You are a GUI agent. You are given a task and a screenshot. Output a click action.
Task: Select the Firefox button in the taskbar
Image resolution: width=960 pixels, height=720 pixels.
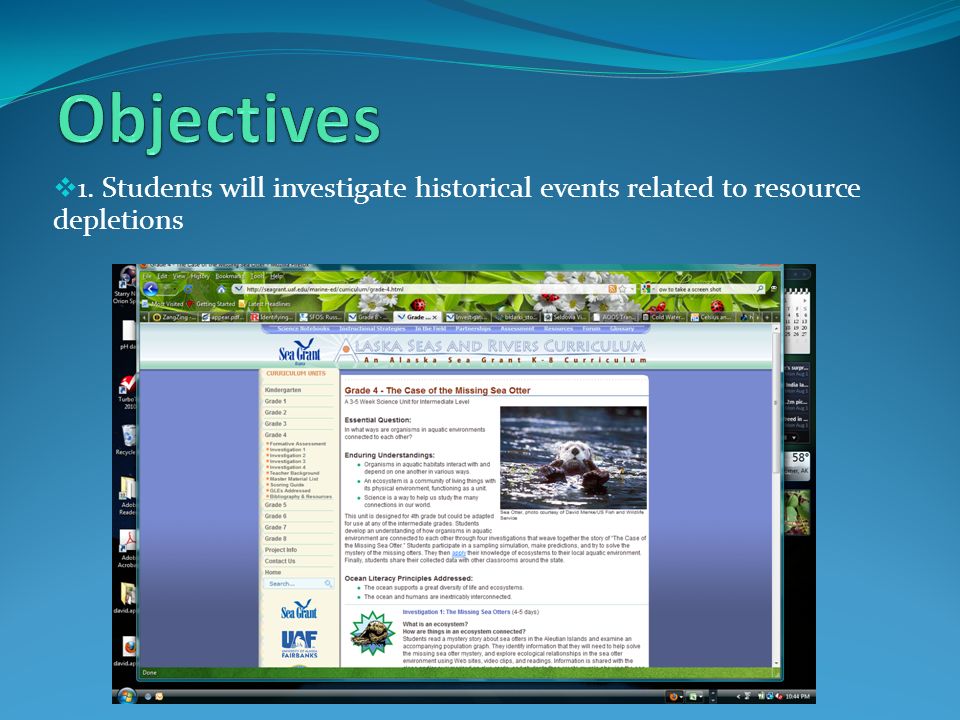[x=675, y=696]
